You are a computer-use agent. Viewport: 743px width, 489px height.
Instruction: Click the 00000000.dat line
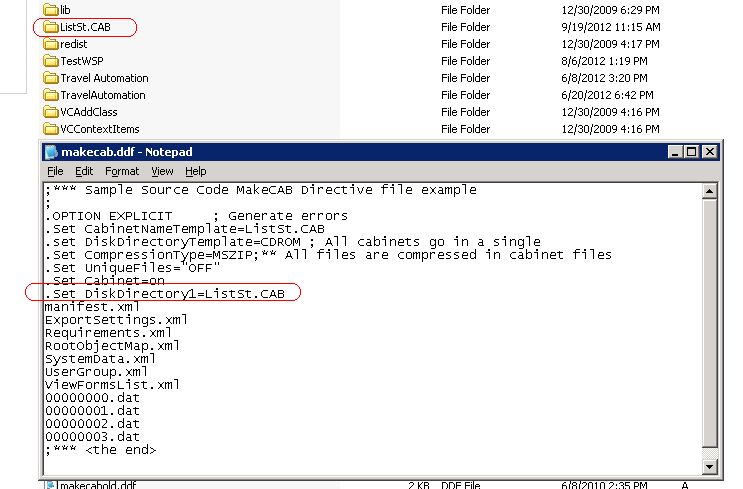pyautogui.click(x=92, y=398)
